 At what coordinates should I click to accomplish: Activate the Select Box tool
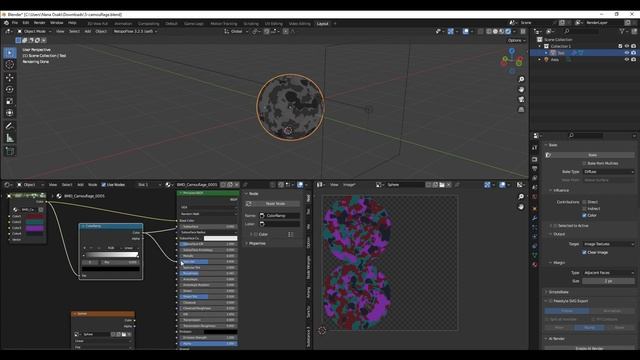point(10,53)
